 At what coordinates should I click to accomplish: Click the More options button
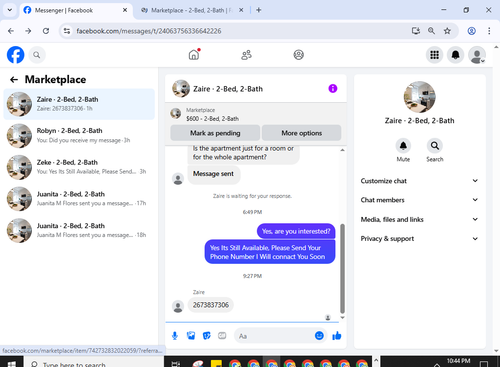coord(302,133)
